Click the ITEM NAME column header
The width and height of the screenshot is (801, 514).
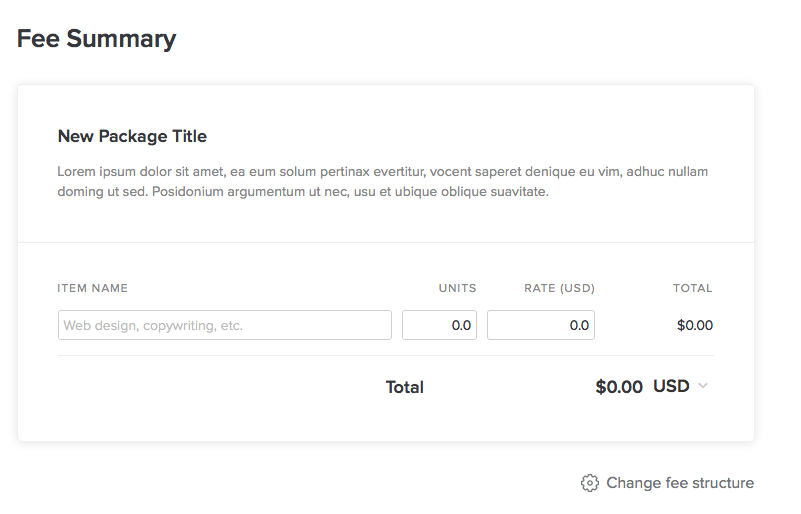[x=93, y=288]
